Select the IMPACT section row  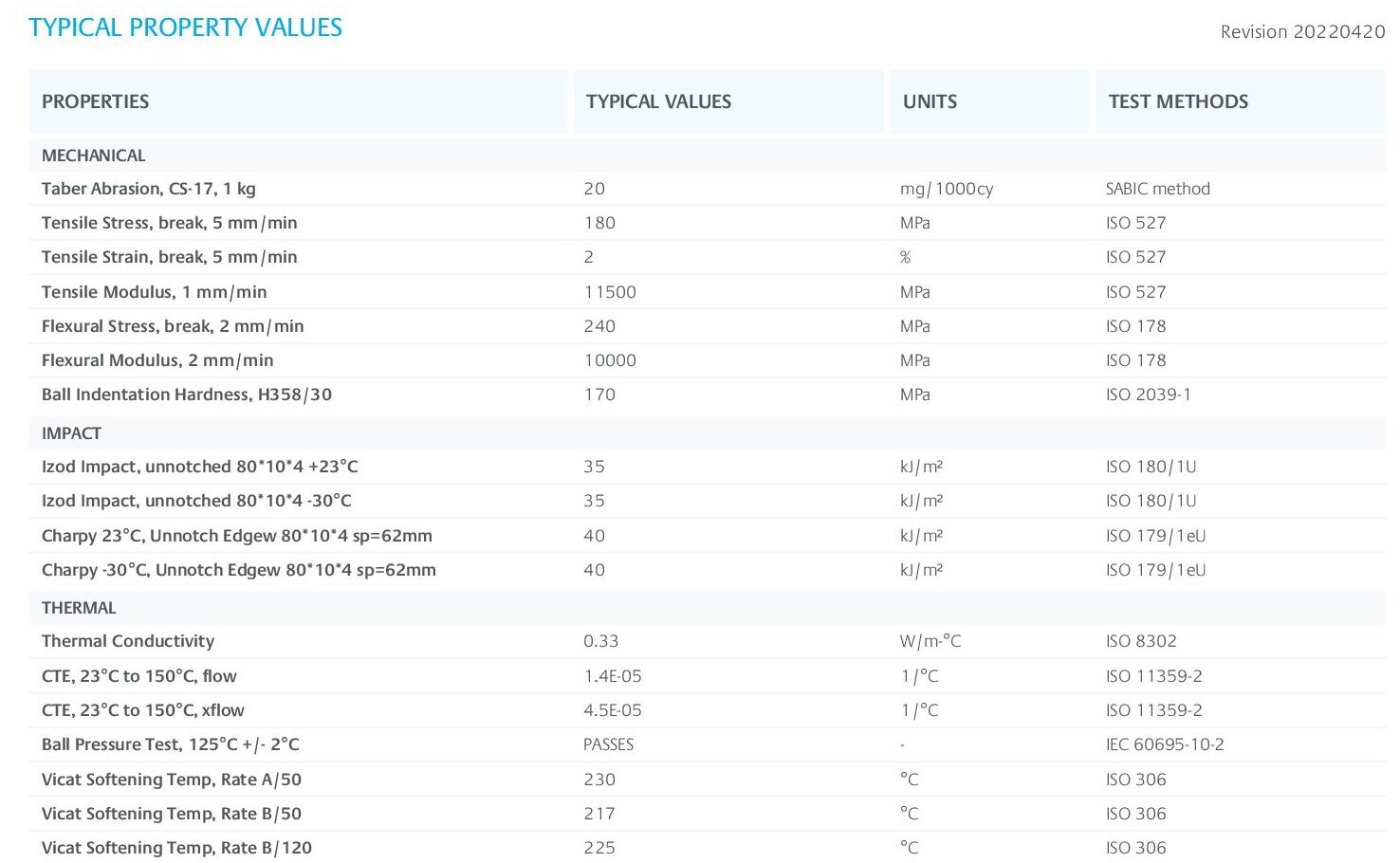(71, 433)
